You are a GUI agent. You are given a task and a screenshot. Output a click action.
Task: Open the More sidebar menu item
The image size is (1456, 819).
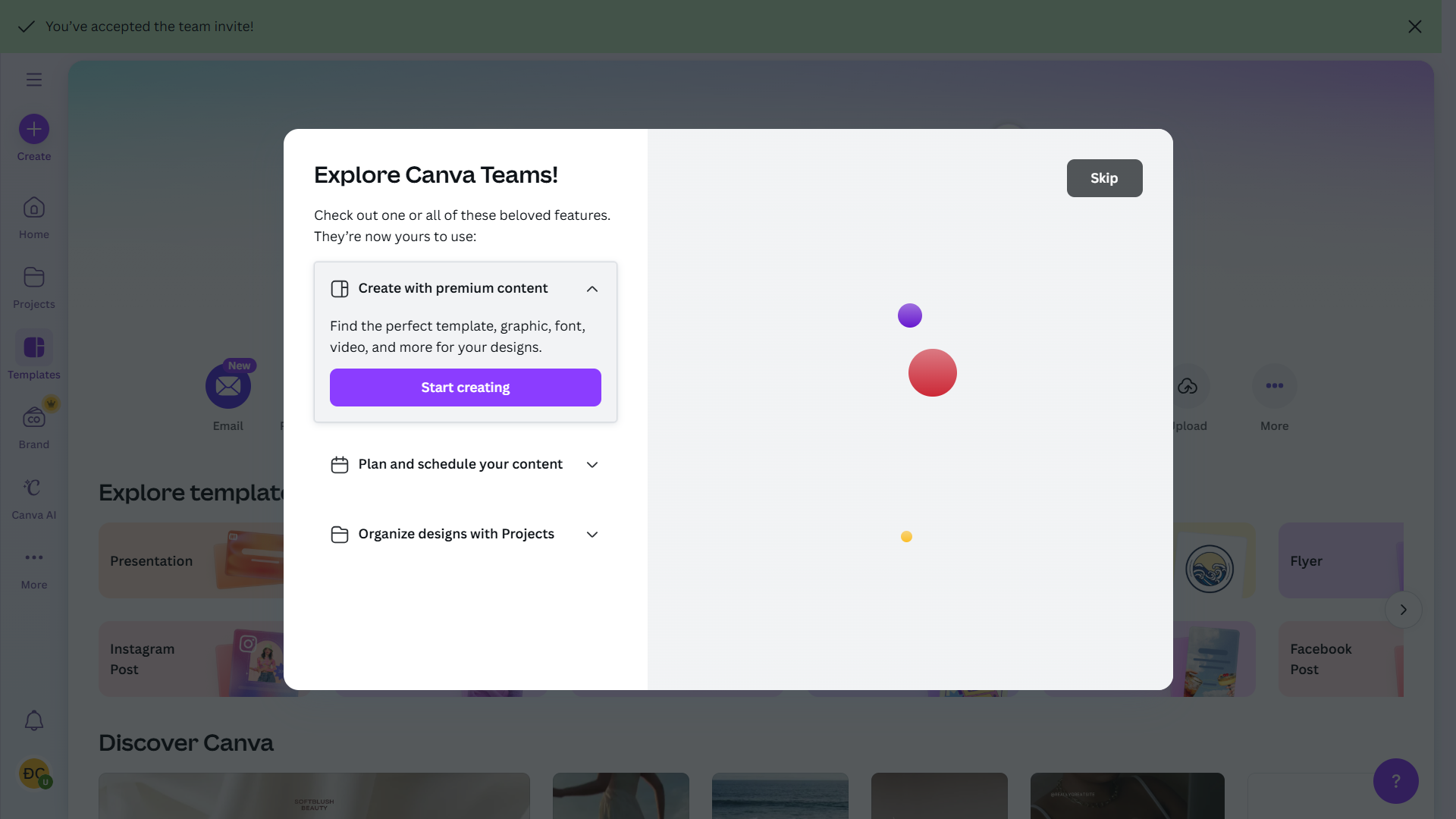(x=34, y=558)
